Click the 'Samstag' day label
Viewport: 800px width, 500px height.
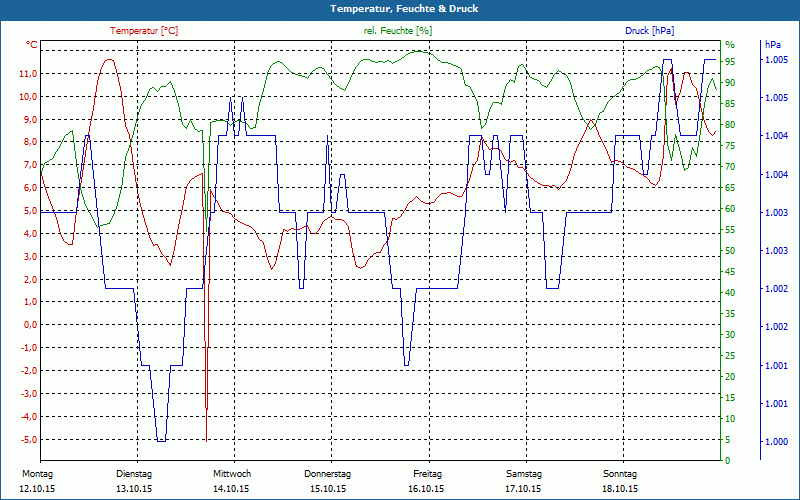click(524, 474)
